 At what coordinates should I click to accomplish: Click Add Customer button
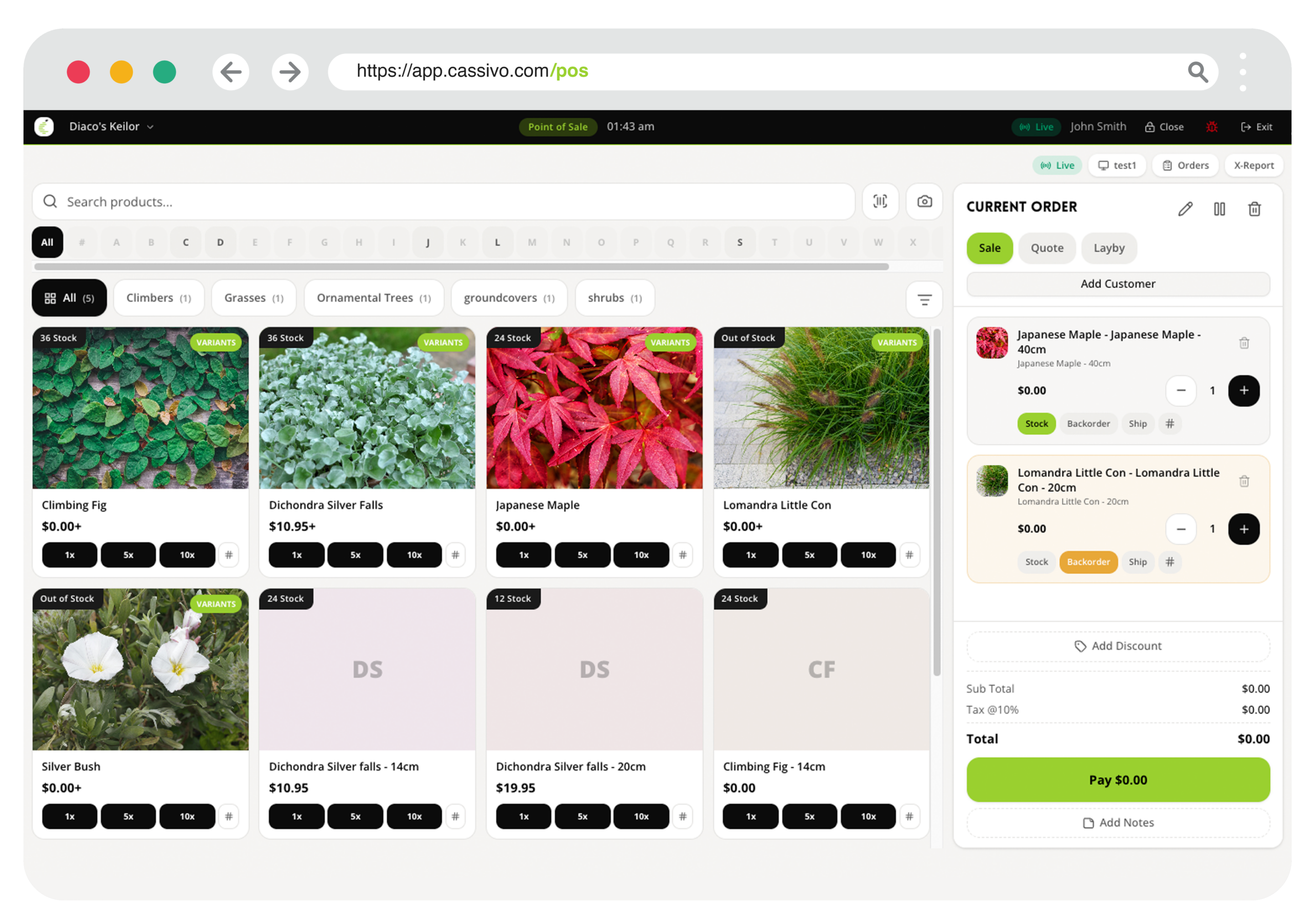coord(1118,284)
